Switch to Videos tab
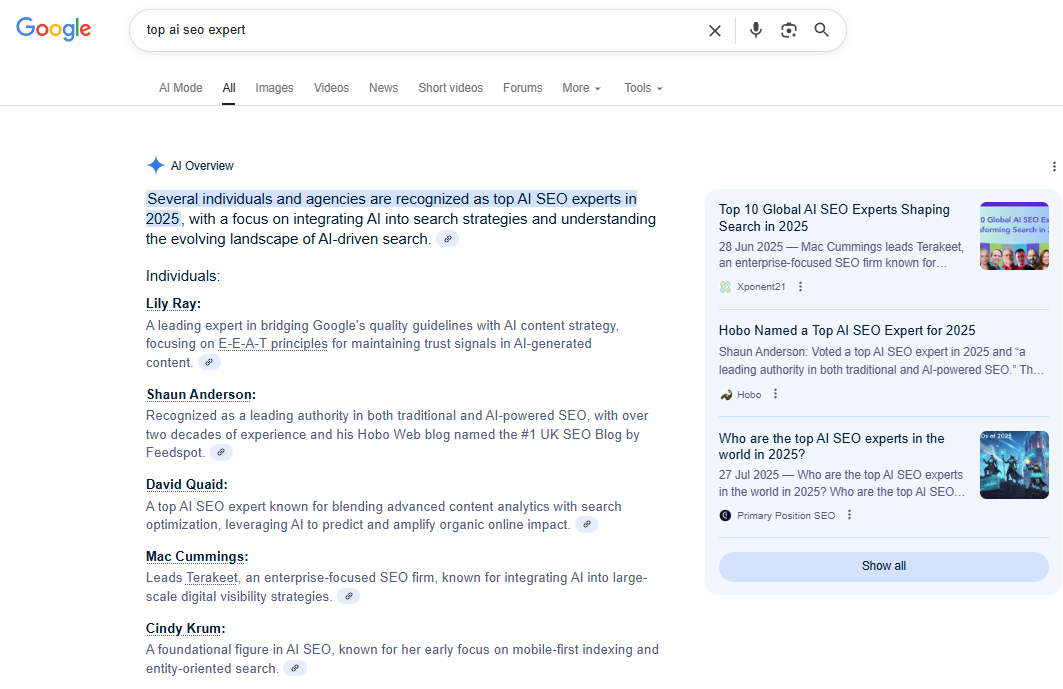 (x=332, y=88)
